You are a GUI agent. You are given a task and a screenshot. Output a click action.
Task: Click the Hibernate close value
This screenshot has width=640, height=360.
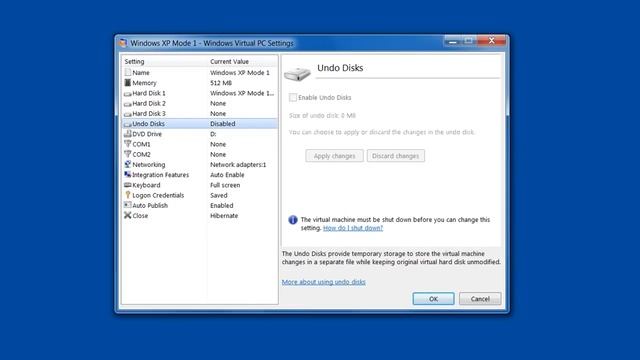(224, 216)
